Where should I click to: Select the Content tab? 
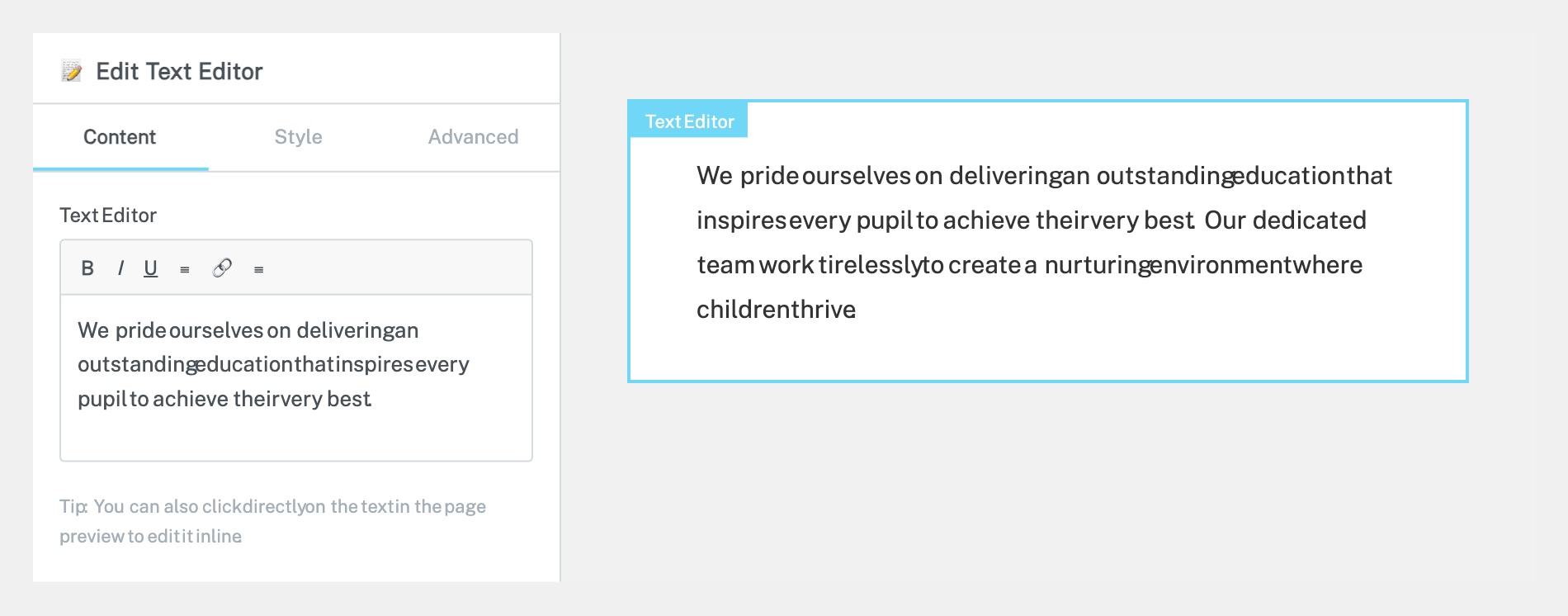(120, 137)
